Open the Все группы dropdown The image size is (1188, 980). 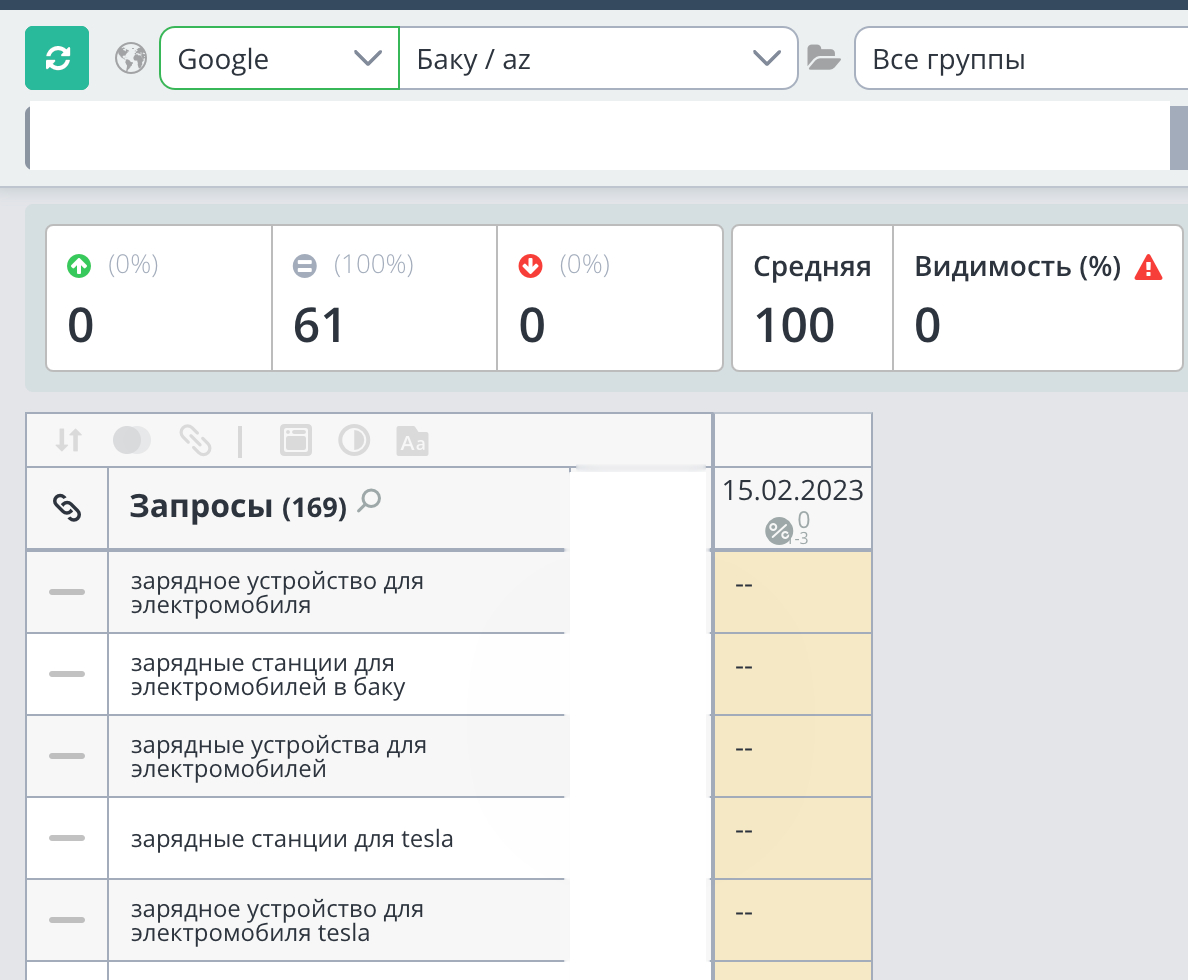(x=1020, y=59)
